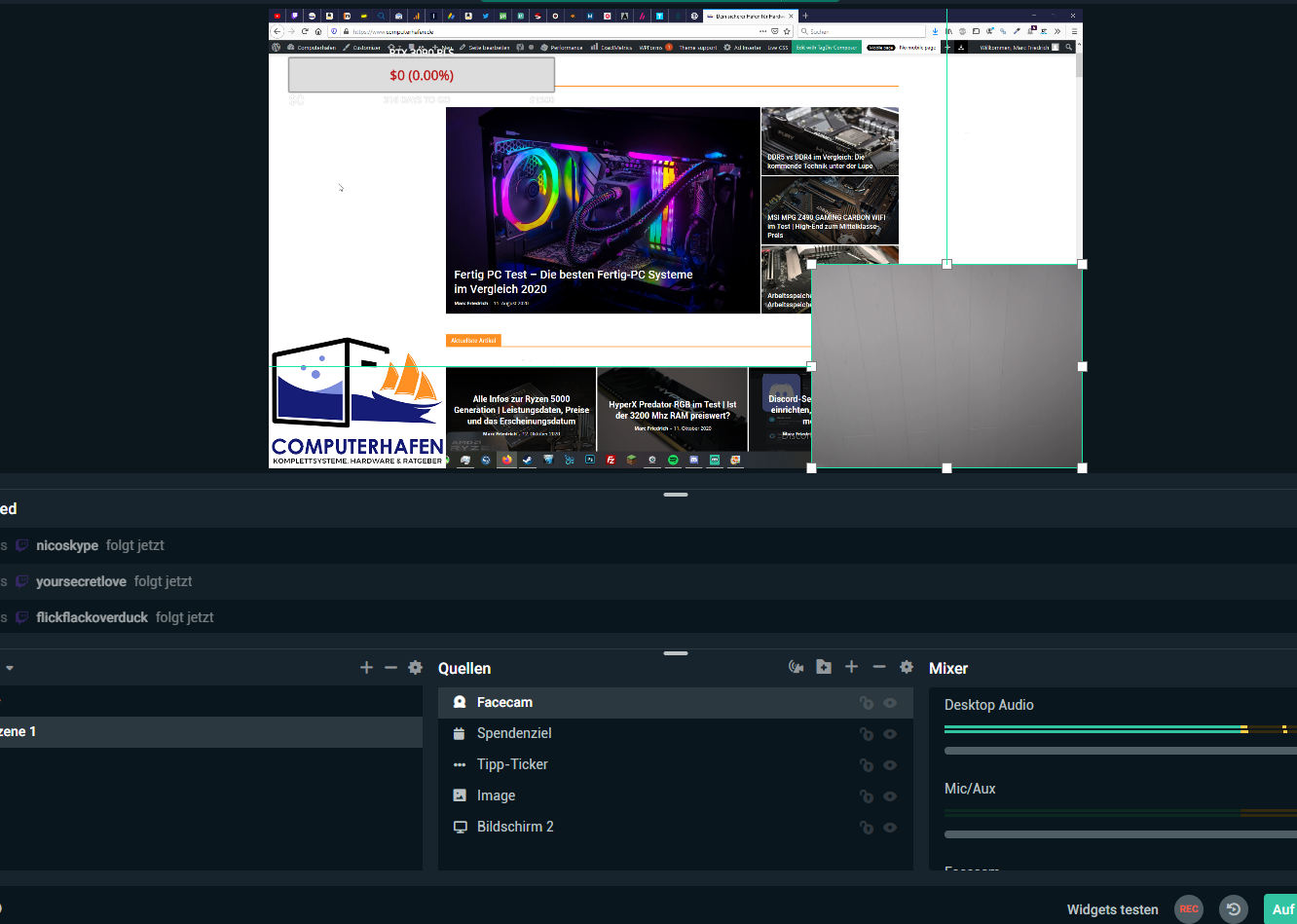Adjust the Desktop Audio volume slider
The width and height of the screenshot is (1297, 924).
tap(1120, 751)
